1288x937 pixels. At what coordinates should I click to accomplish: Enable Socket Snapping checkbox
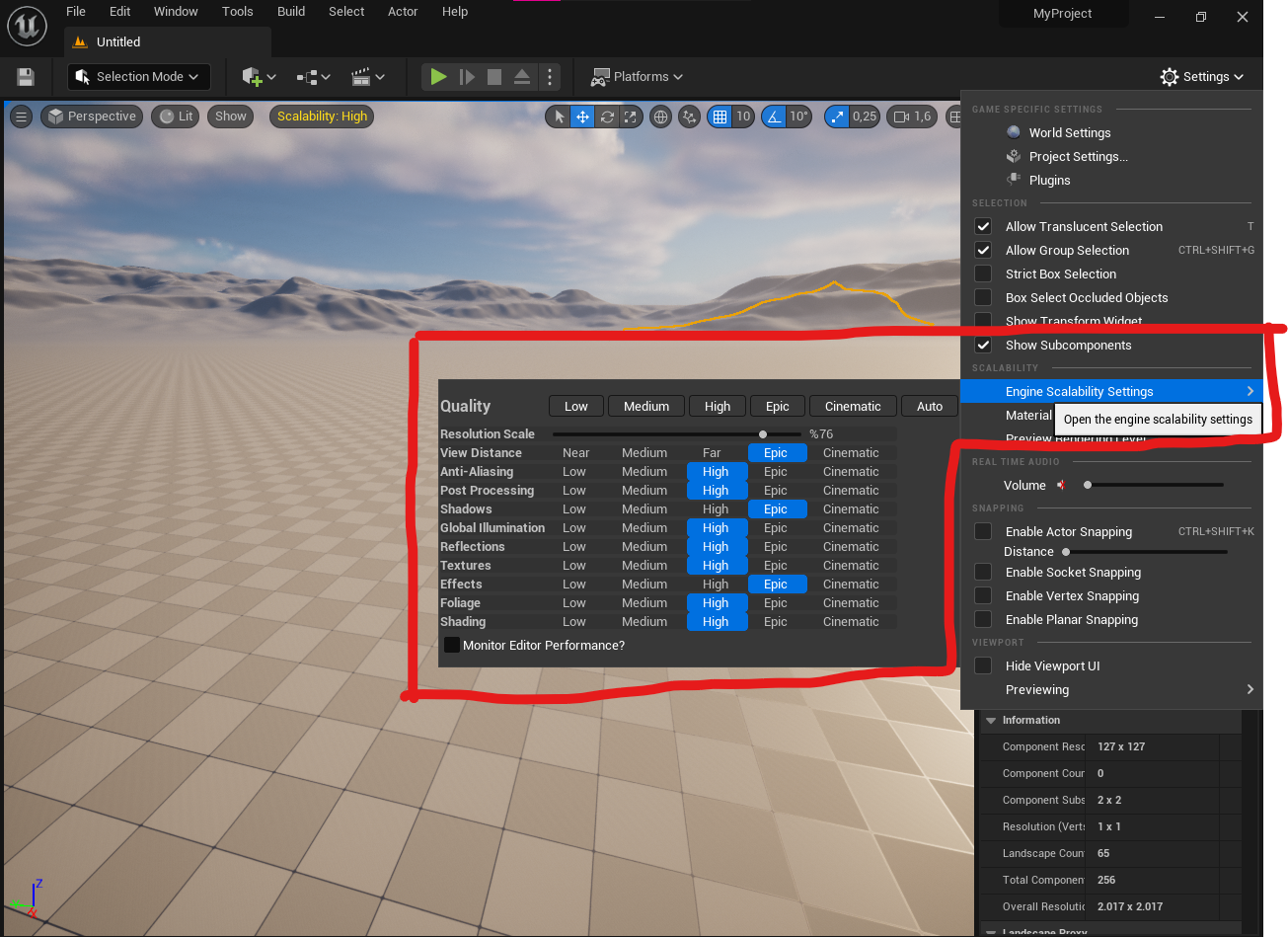click(x=983, y=572)
